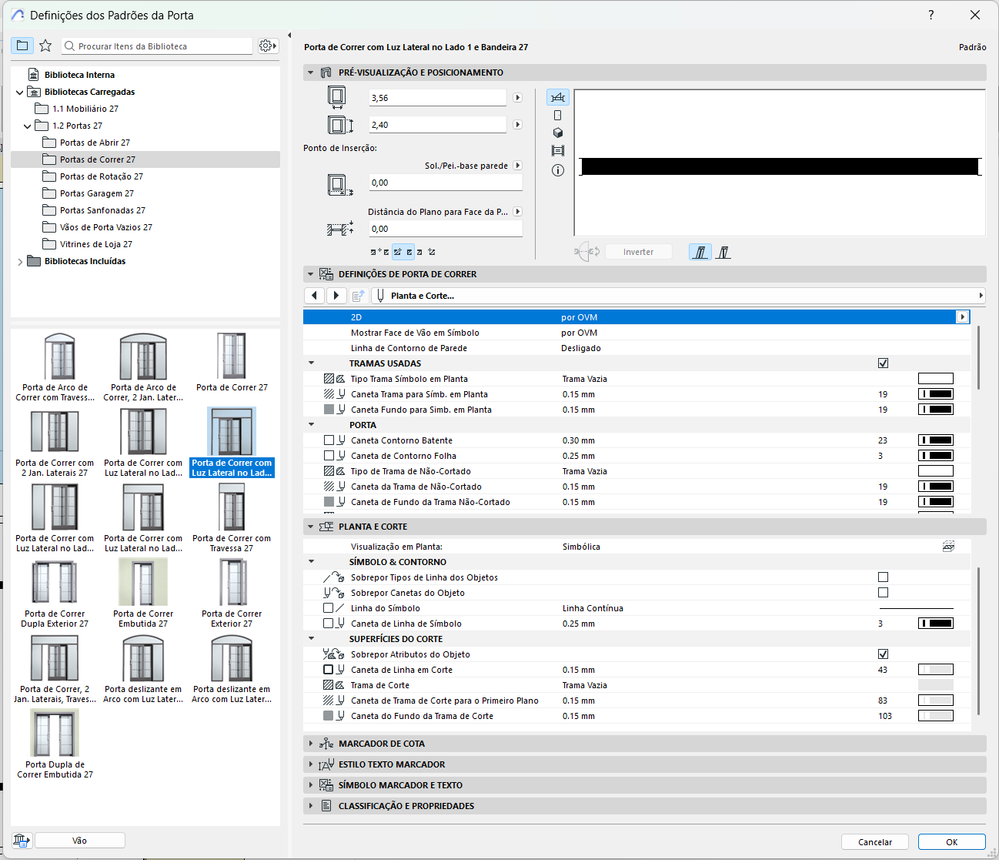Expand ESTILO TEXTO MARCADOR panel
Image resolution: width=999 pixels, height=860 pixels.
[x=311, y=764]
